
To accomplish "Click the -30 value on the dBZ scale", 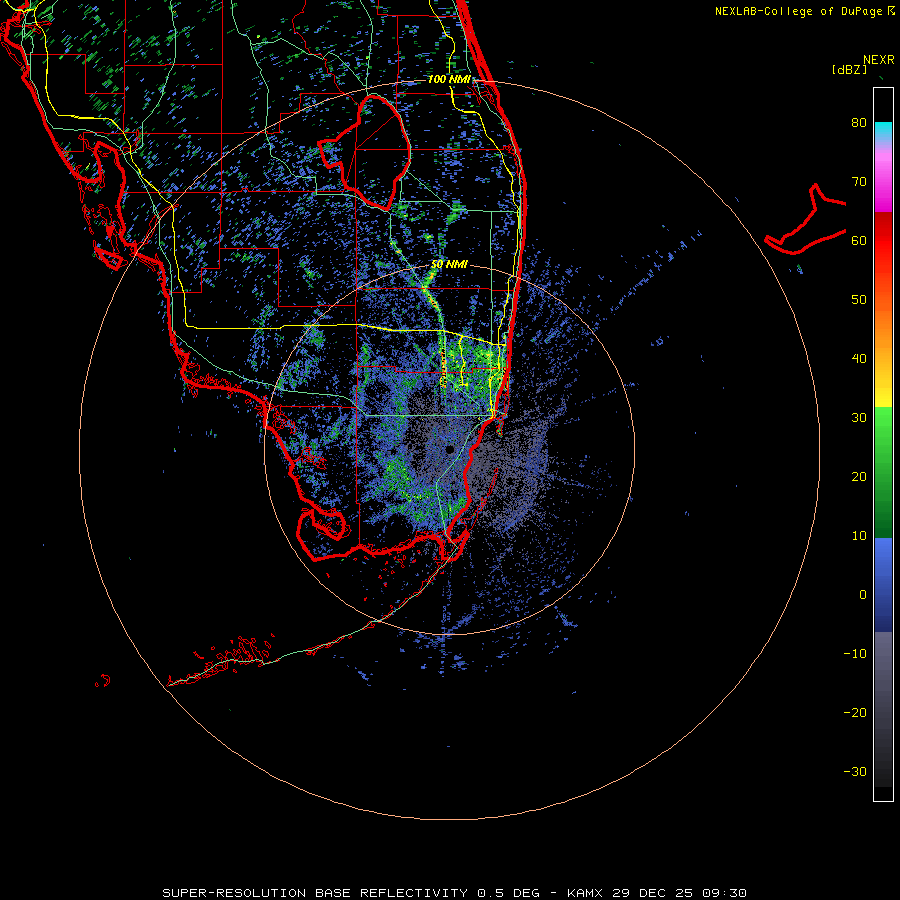I will point(855,772).
